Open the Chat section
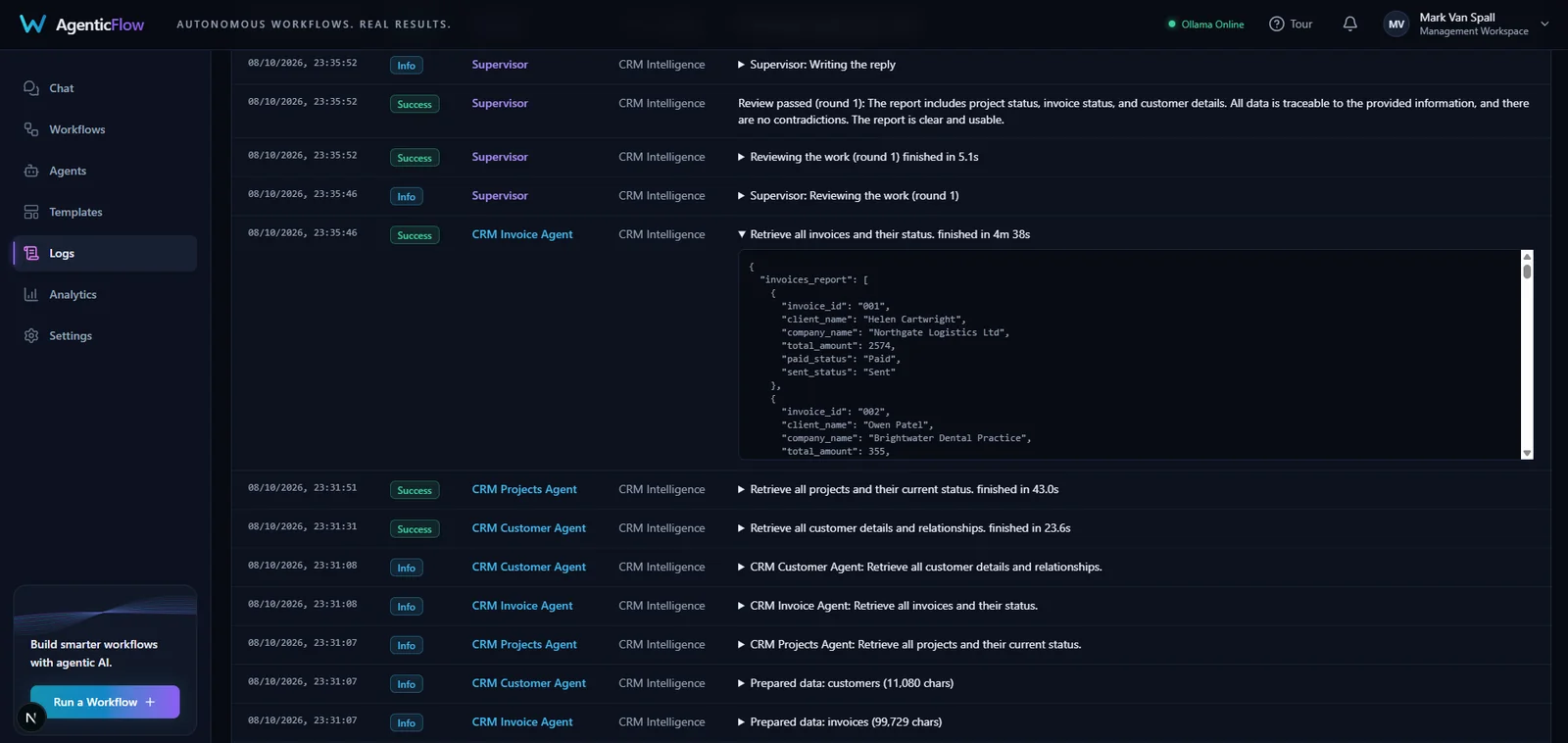The image size is (1568, 743). (x=105, y=88)
